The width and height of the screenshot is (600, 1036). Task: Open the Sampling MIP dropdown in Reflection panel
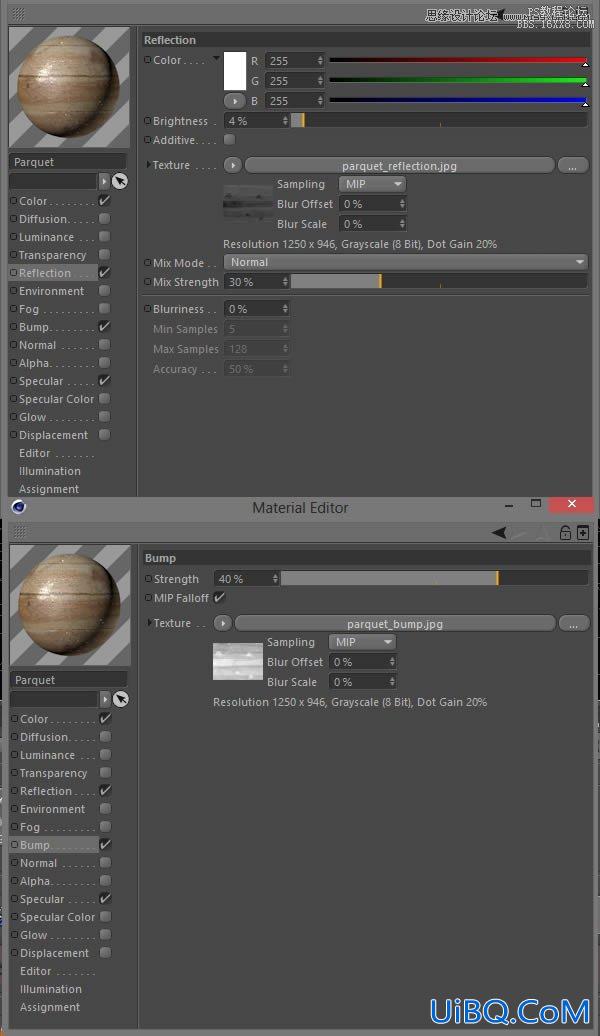coord(373,184)
